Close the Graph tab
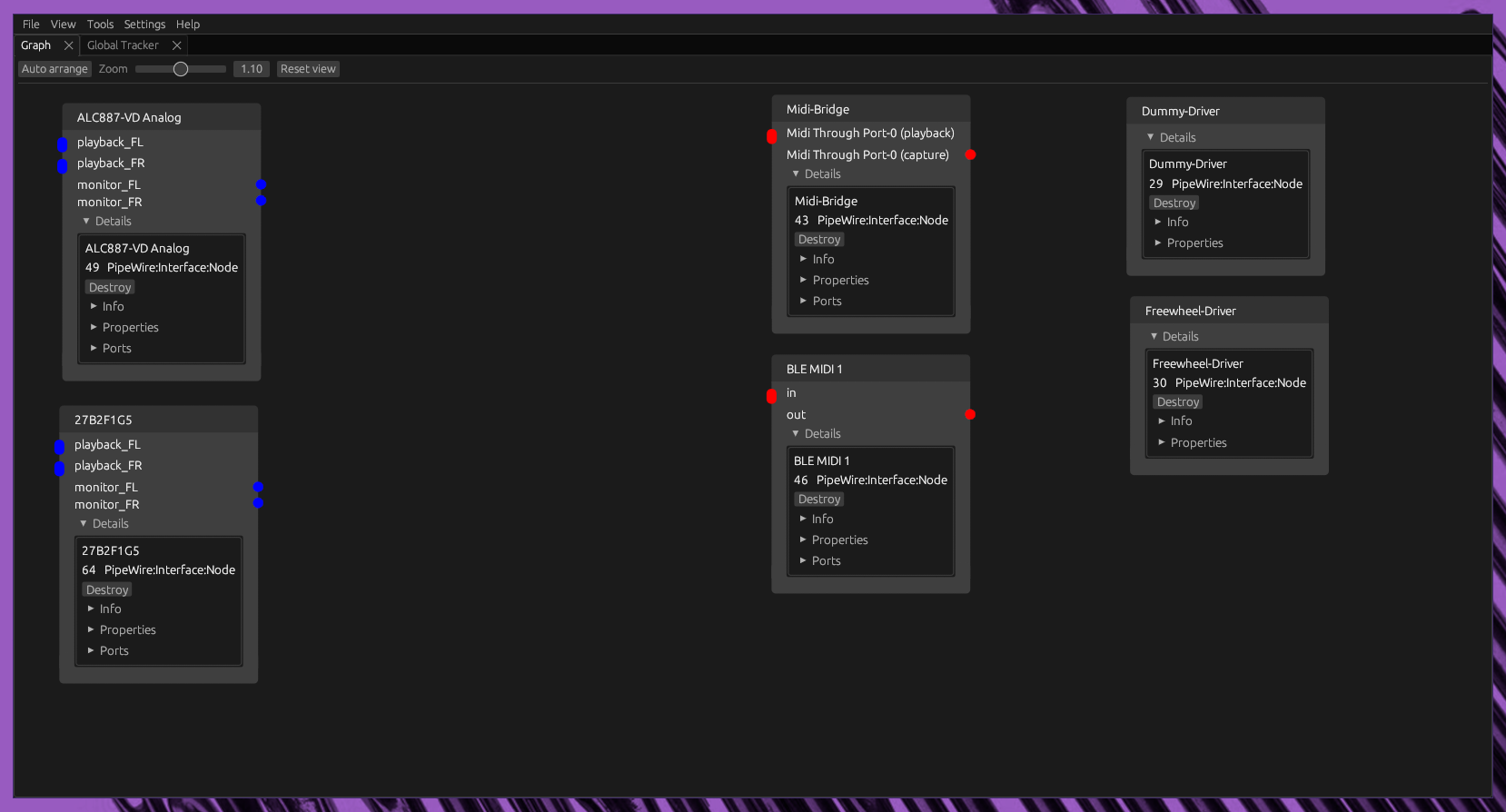 click(68, 45)
